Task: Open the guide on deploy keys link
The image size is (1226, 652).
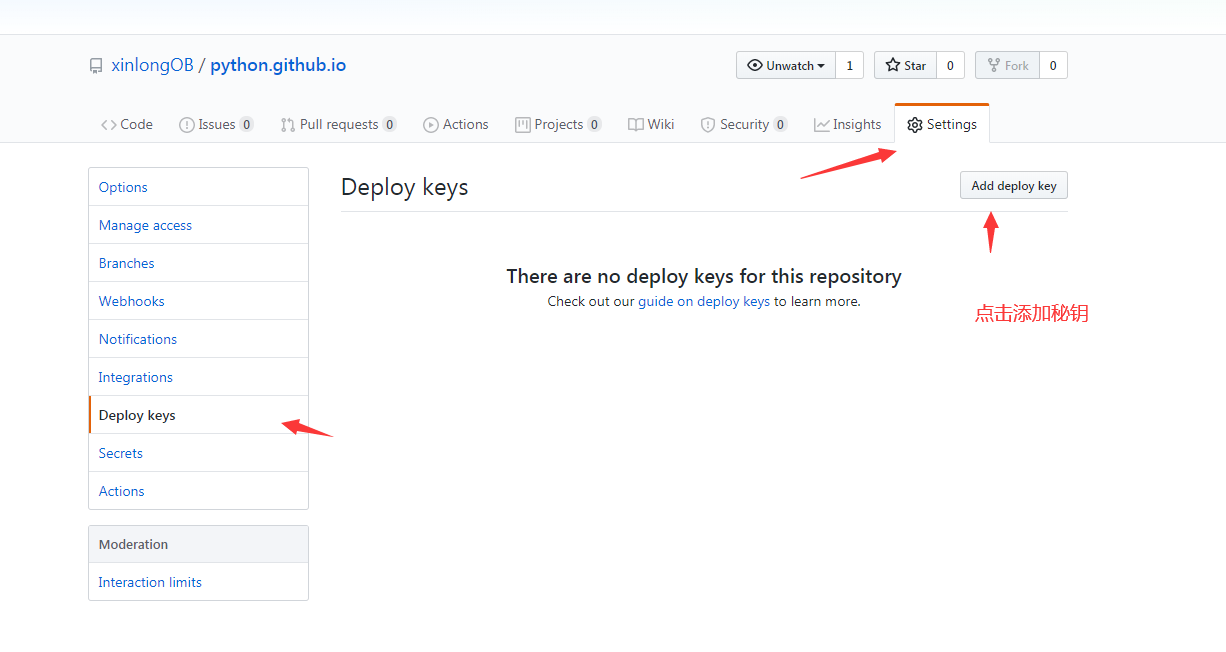Action: coord(704,301)
